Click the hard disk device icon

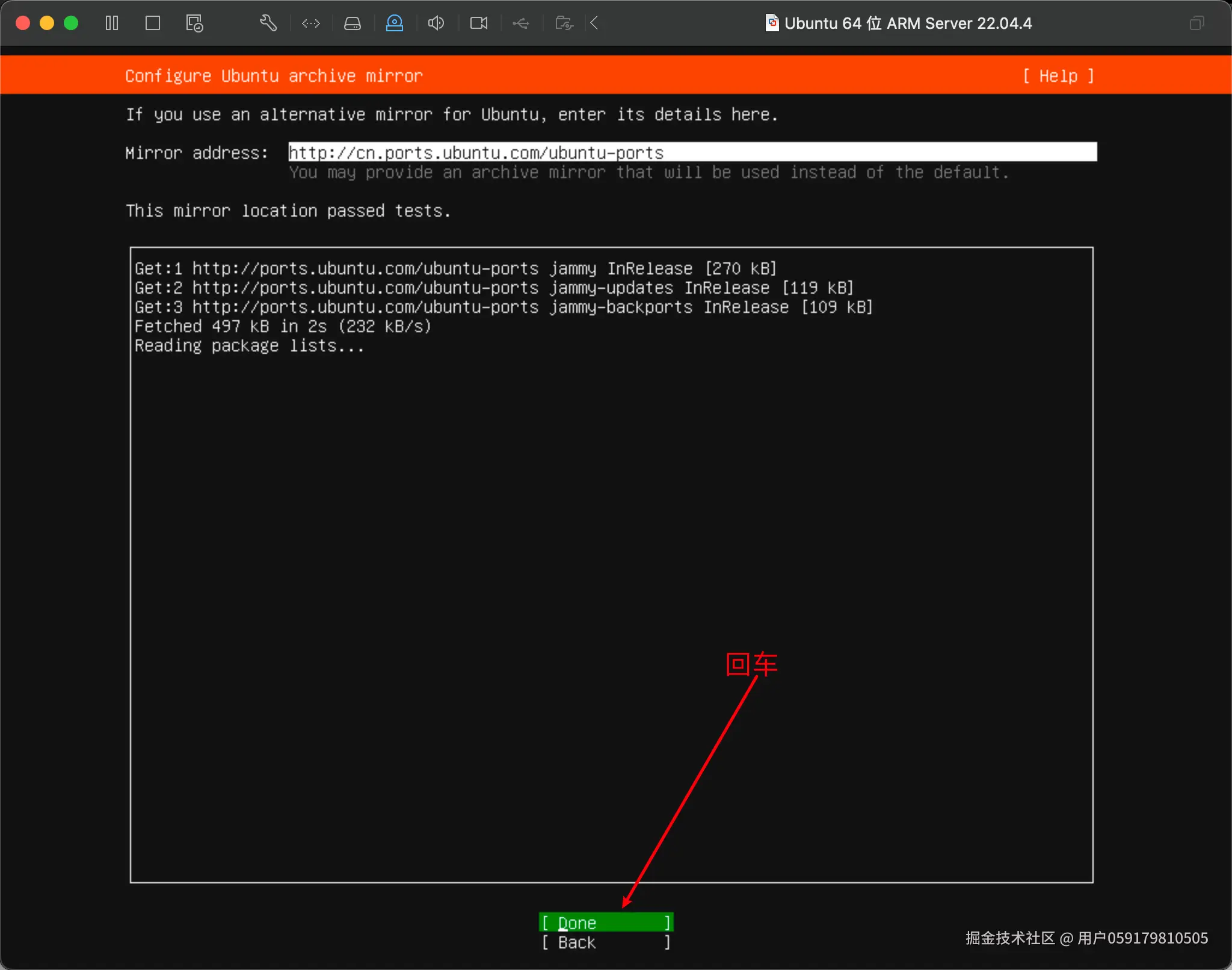pyautogui.click(x=353, y=23)
